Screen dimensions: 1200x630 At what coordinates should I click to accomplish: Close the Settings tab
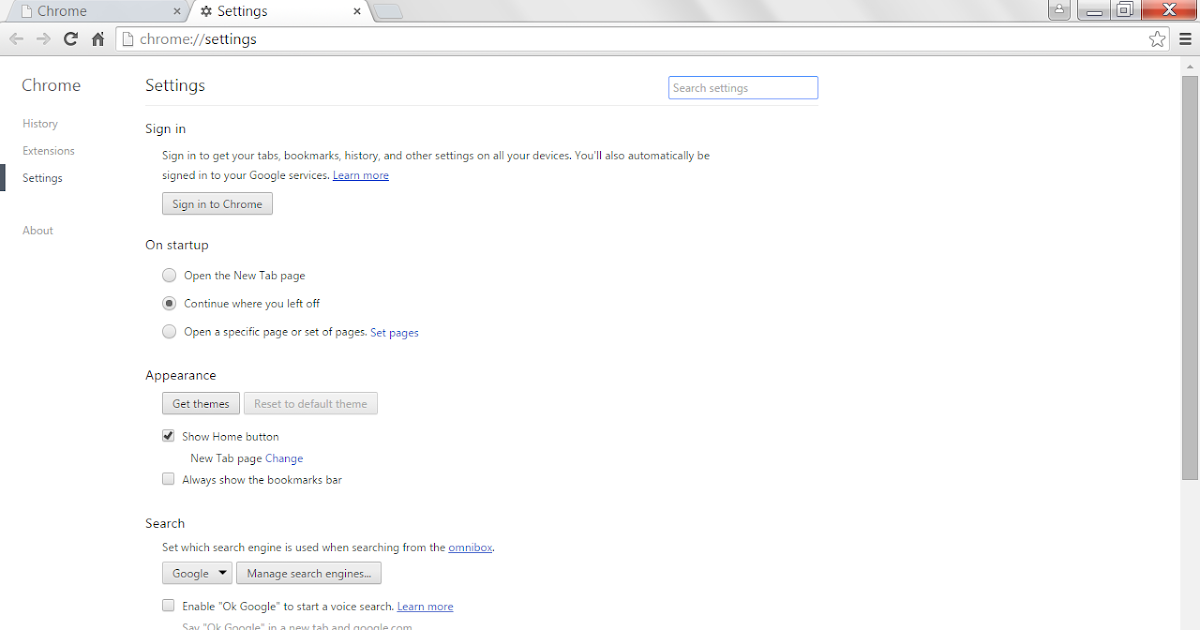pyautogui.click(x=357, y=11)
